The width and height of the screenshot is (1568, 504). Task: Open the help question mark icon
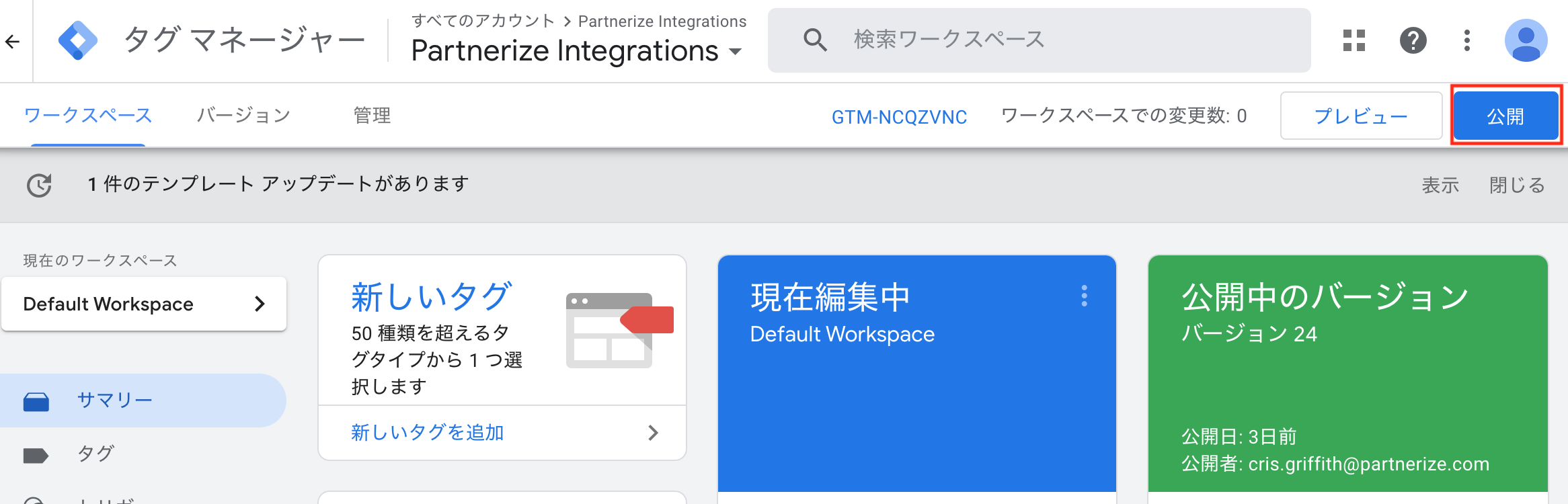pyautogui.click(x=1413, y=40)
